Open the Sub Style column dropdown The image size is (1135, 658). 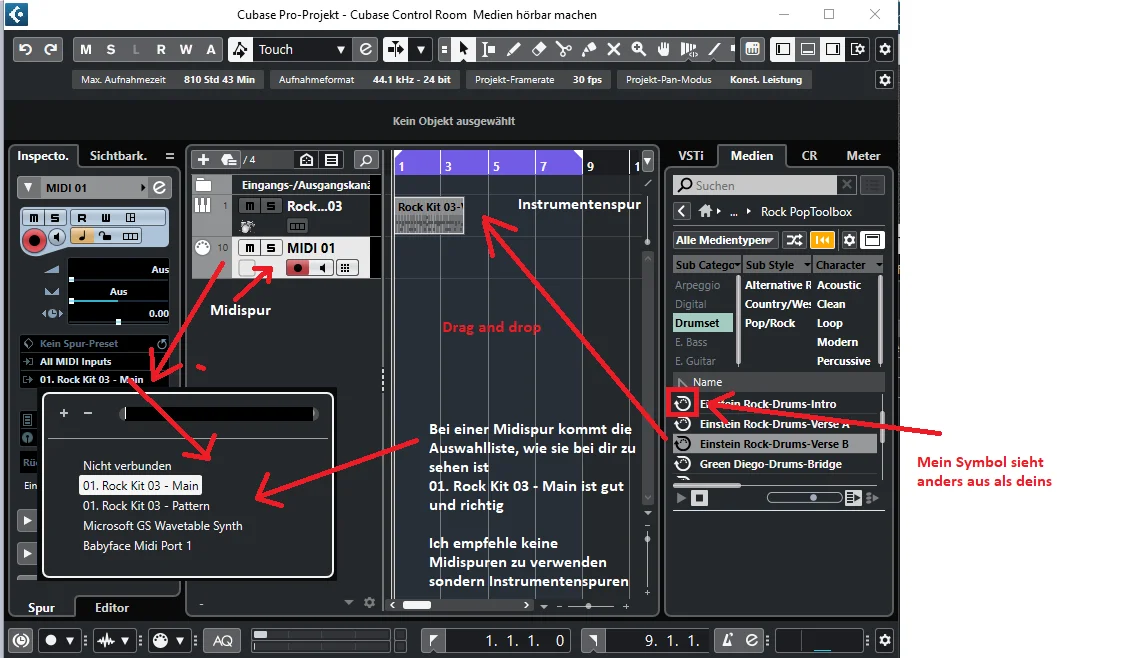777,265
